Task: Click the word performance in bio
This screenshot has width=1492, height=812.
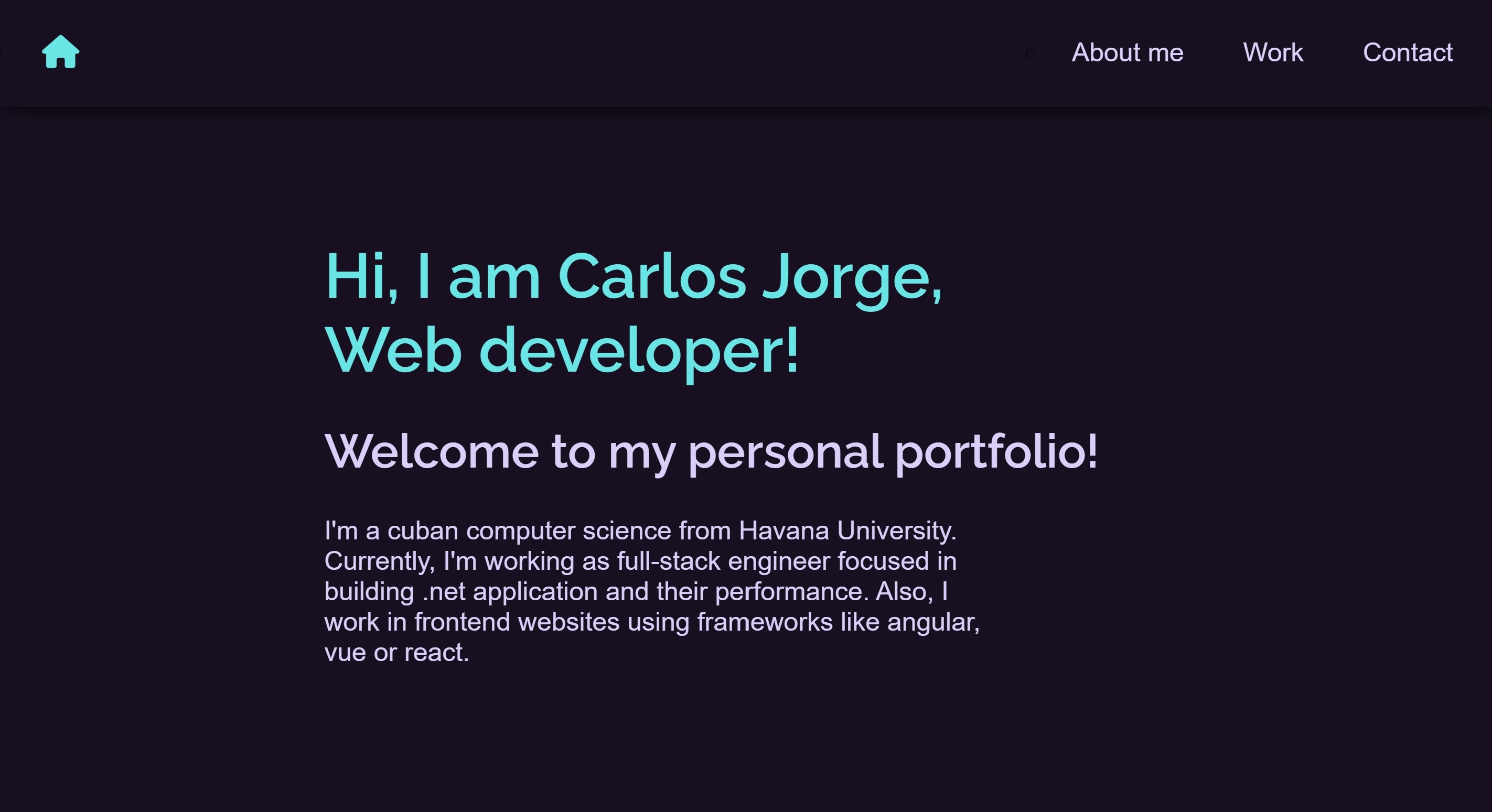Action: point(791,591)
